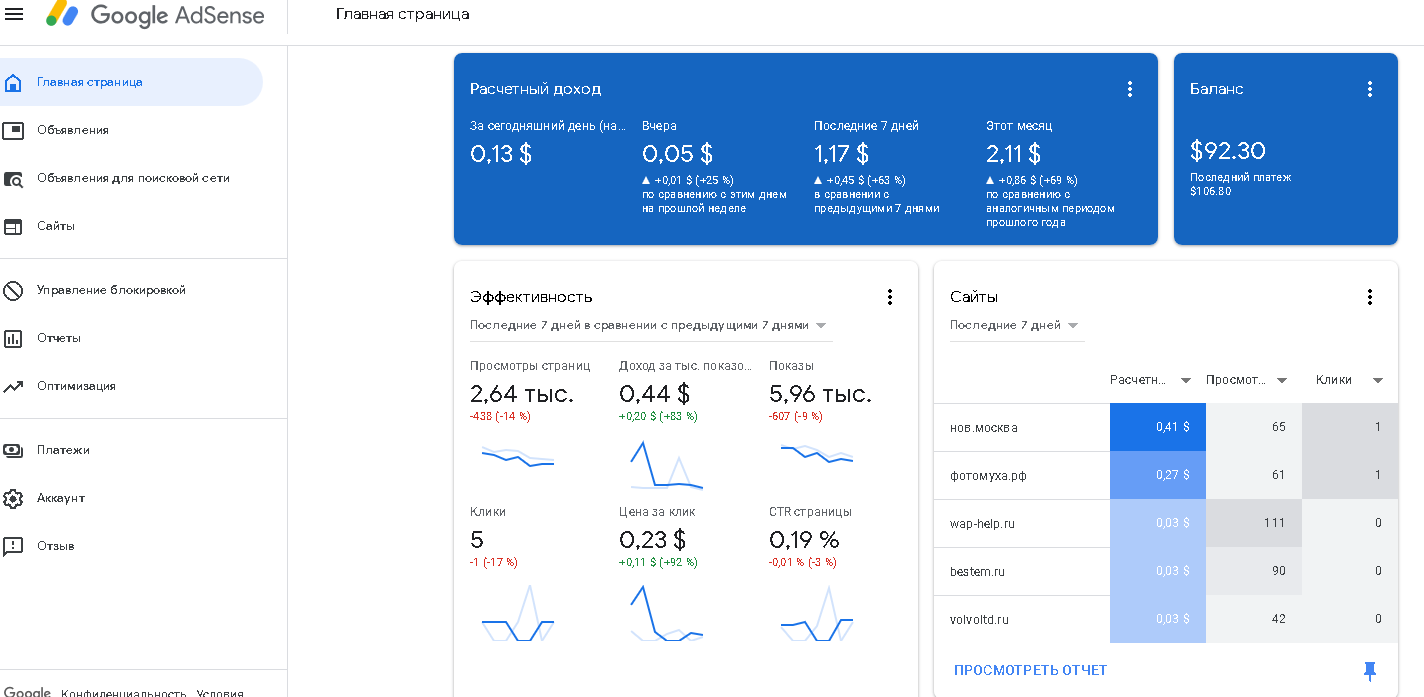This screenshot has height=697, width=1424.
Task: Click the фотомуха.рф site row
Action: point(1166,475)
